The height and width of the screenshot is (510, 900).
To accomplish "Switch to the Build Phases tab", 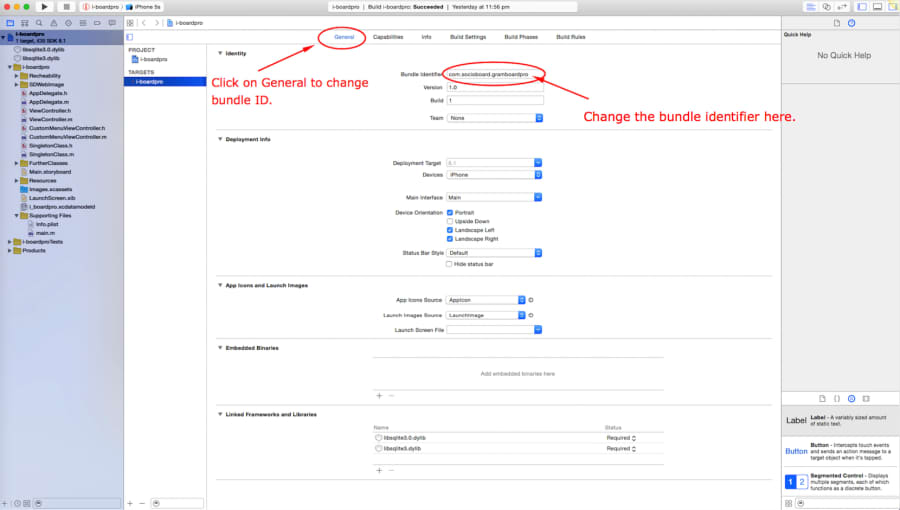I will click(x=521, y=37).
